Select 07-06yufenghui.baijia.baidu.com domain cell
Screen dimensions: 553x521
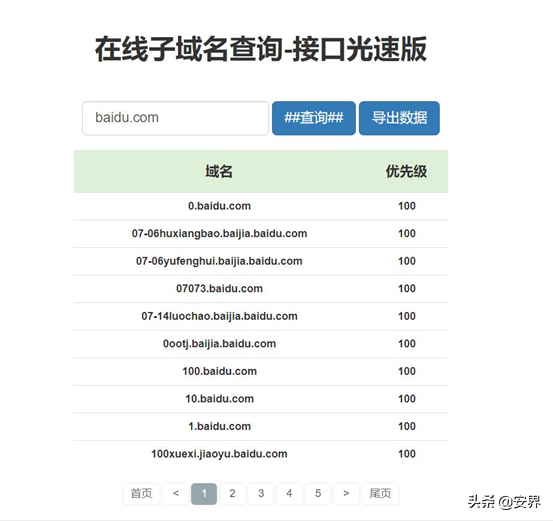click(x=219, y=261)
